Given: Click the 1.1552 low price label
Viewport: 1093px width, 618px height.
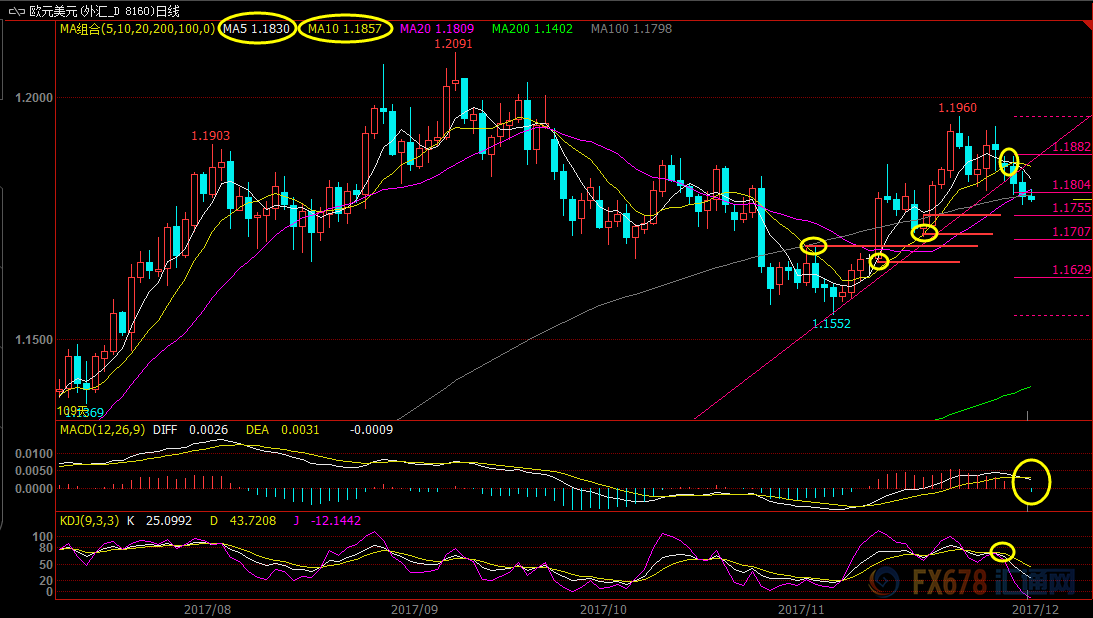Looking at the screenshot, I should click(832, 324).
